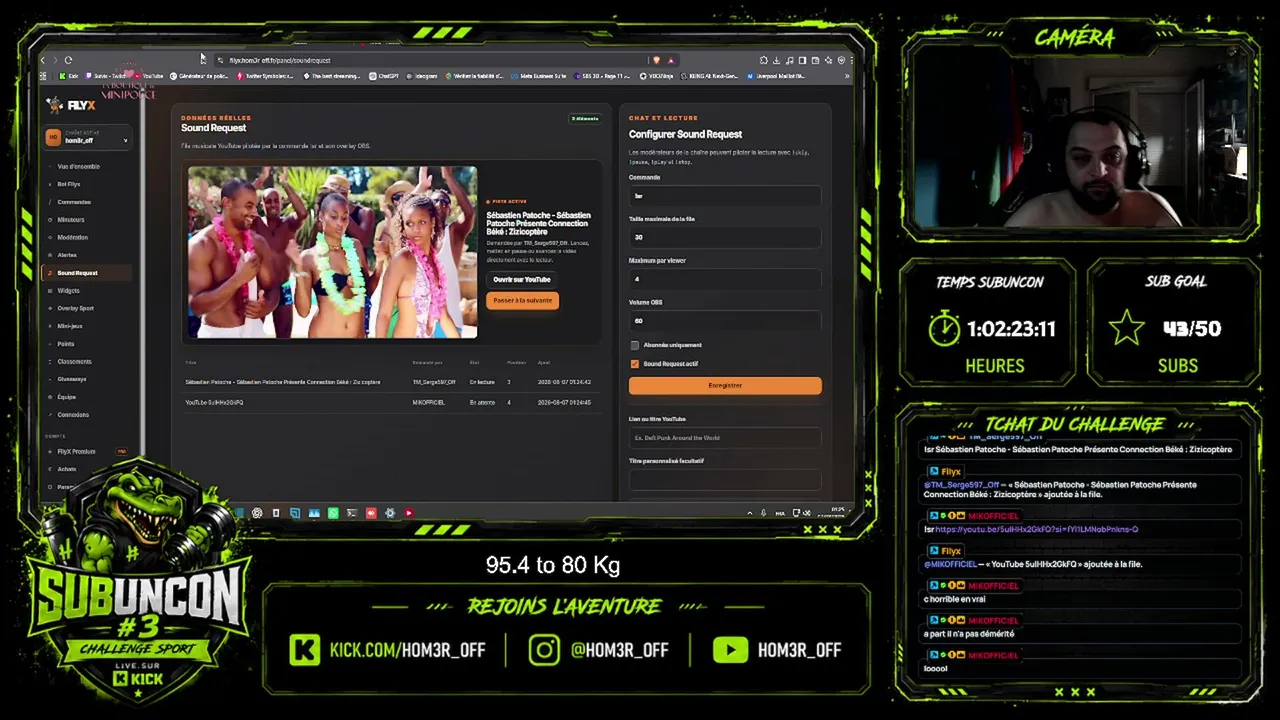Click the Ouvrir sur YouTube button
Viewport: 1280px width, 720px height.
tap(522, 280)
